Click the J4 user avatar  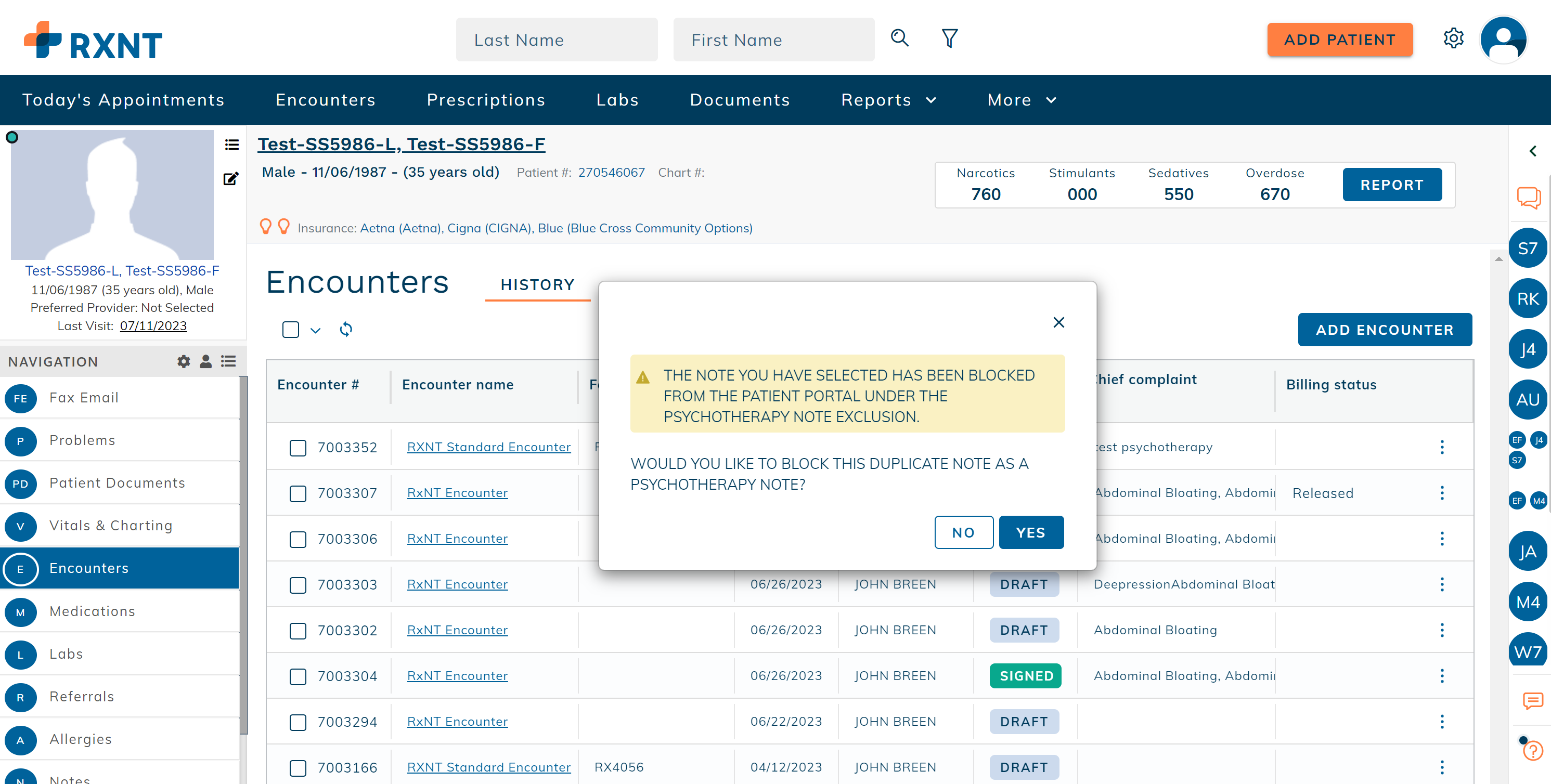[x=1528, y=349]
